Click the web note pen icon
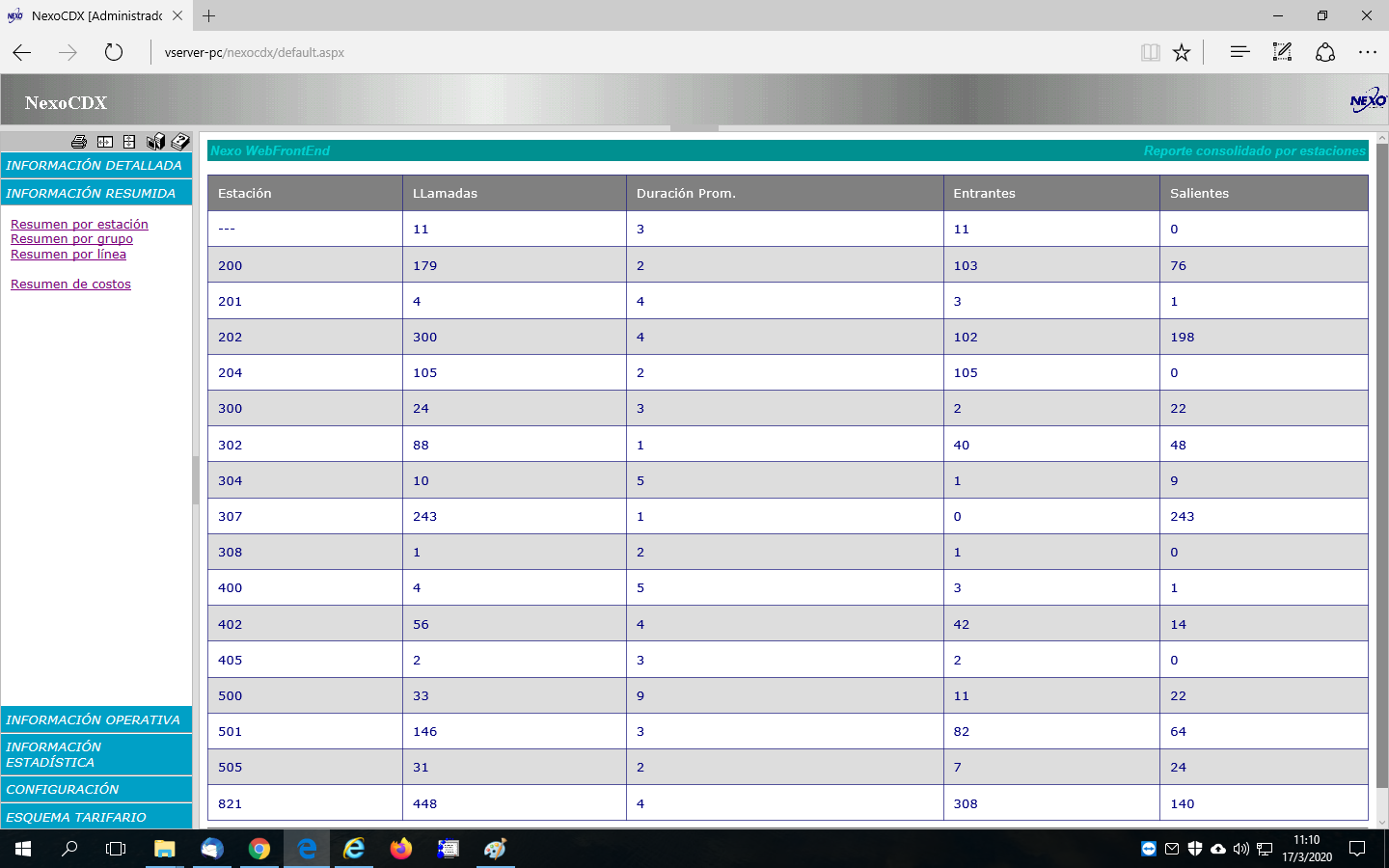1389x868 pixels. (1282, 52)
